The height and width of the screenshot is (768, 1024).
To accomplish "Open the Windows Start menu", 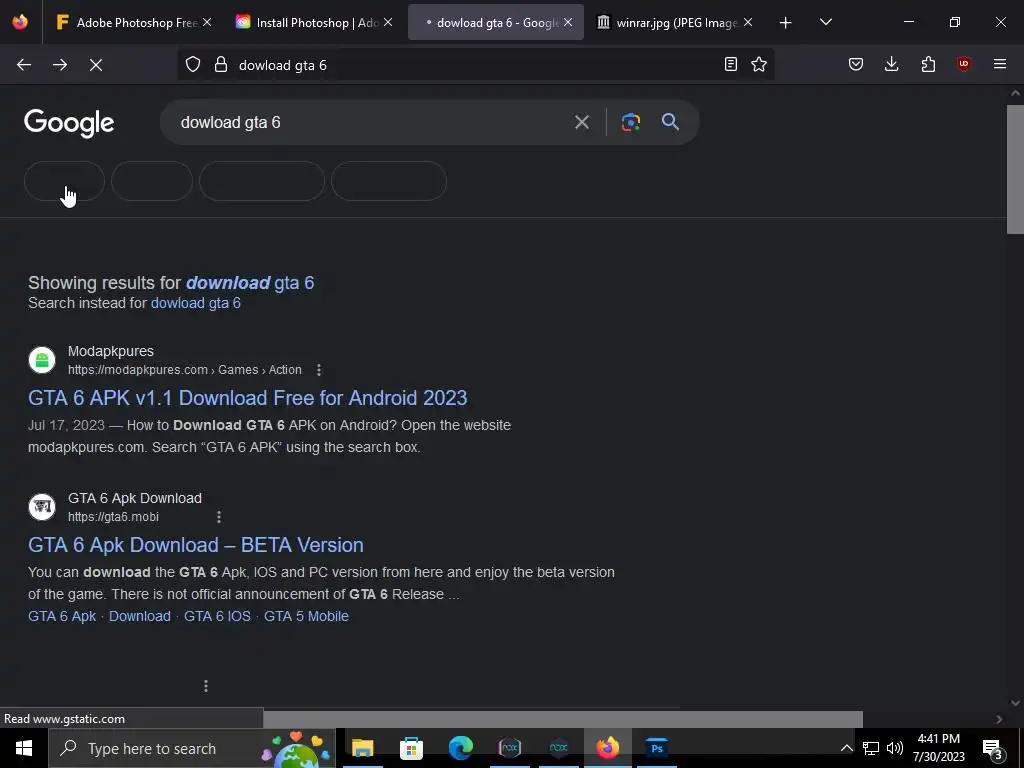I will point(24,748).
